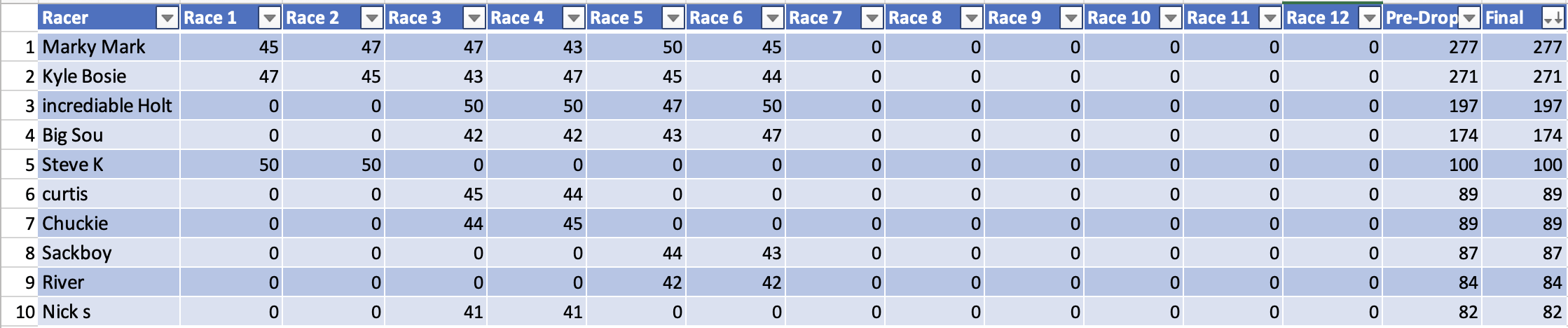Viewport: 1568px width, 328px height.
Task: Click the Final column sort filter button
Action: pyautogui.click(x=1553, y=18)
